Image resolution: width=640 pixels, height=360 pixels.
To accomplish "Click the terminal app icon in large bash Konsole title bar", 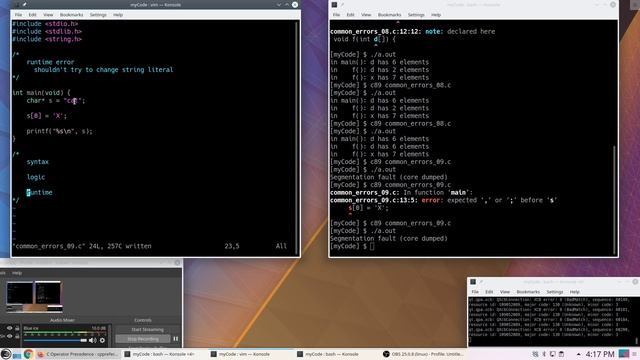I will [334, 4].
